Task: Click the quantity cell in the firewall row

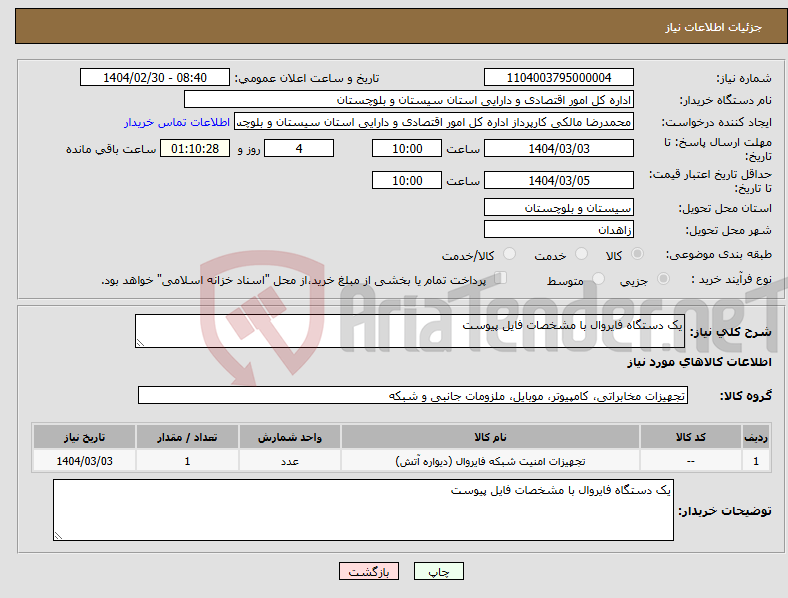Action: point(187,461)
